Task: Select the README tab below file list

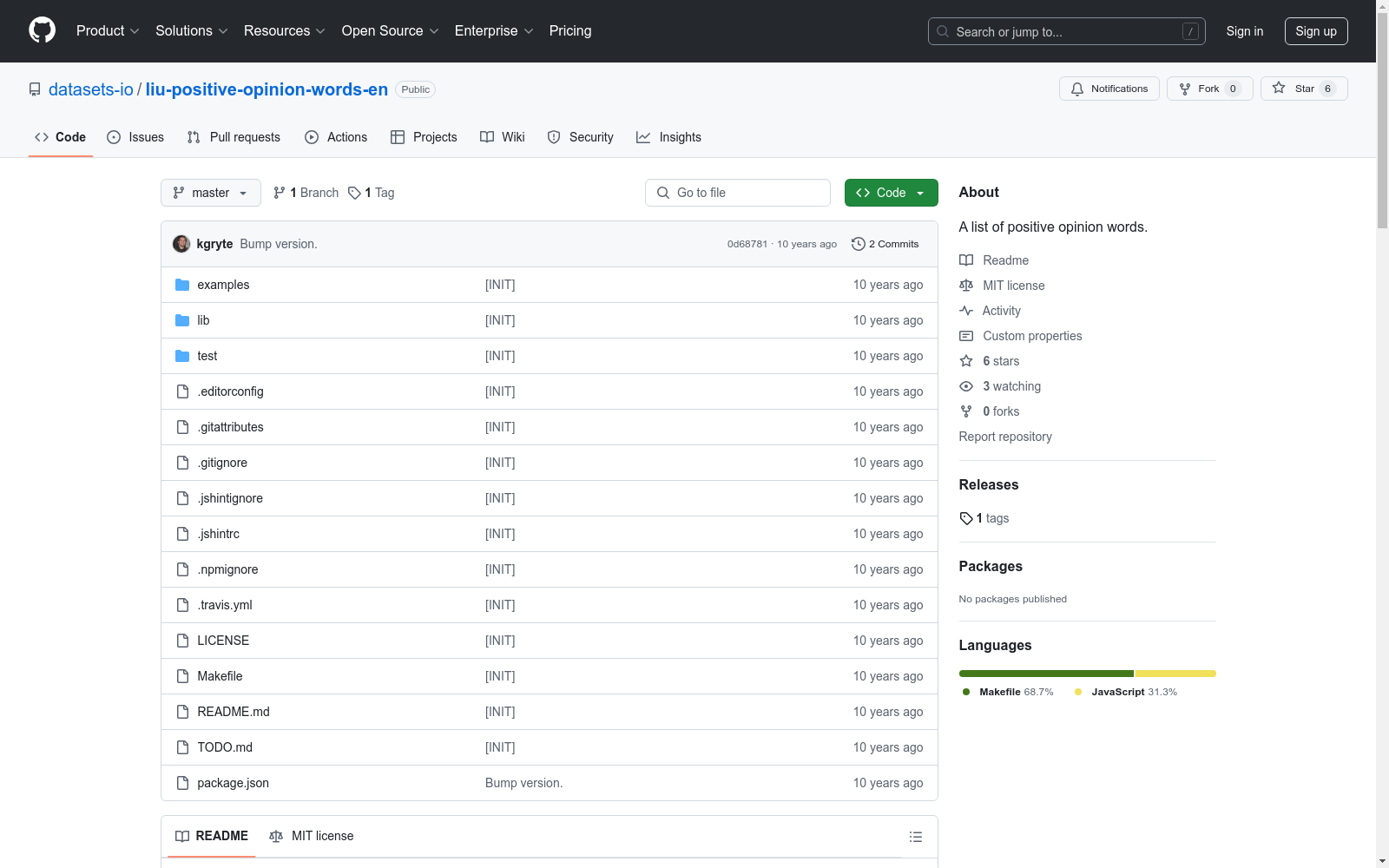Action: 212,836
